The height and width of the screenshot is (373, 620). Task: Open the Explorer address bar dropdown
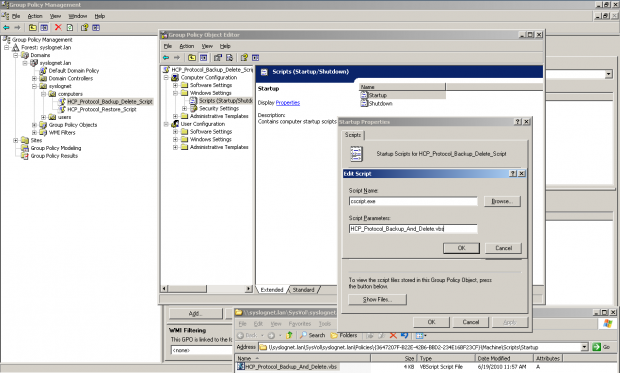(x=585, y=347)
